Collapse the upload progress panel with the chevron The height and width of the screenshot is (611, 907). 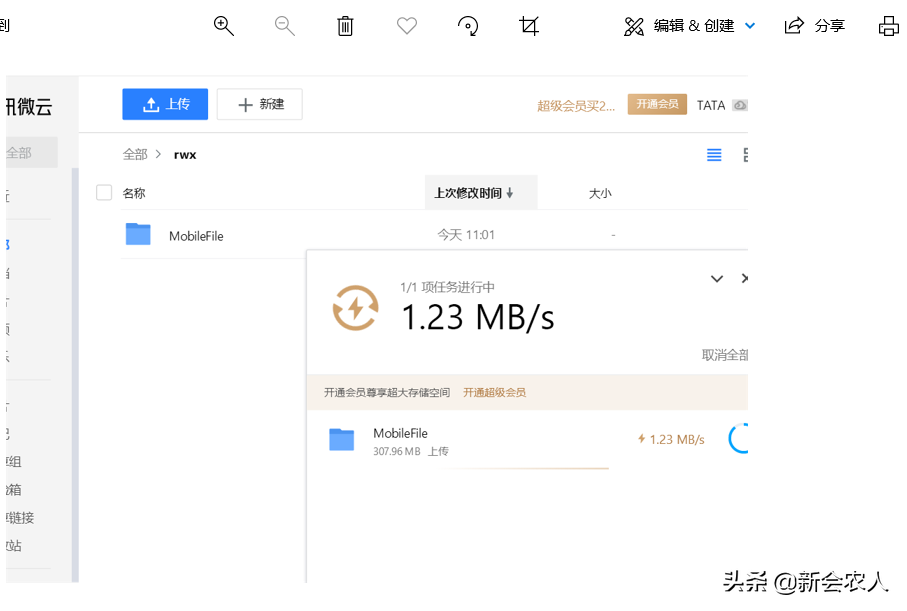click(716, 279)
